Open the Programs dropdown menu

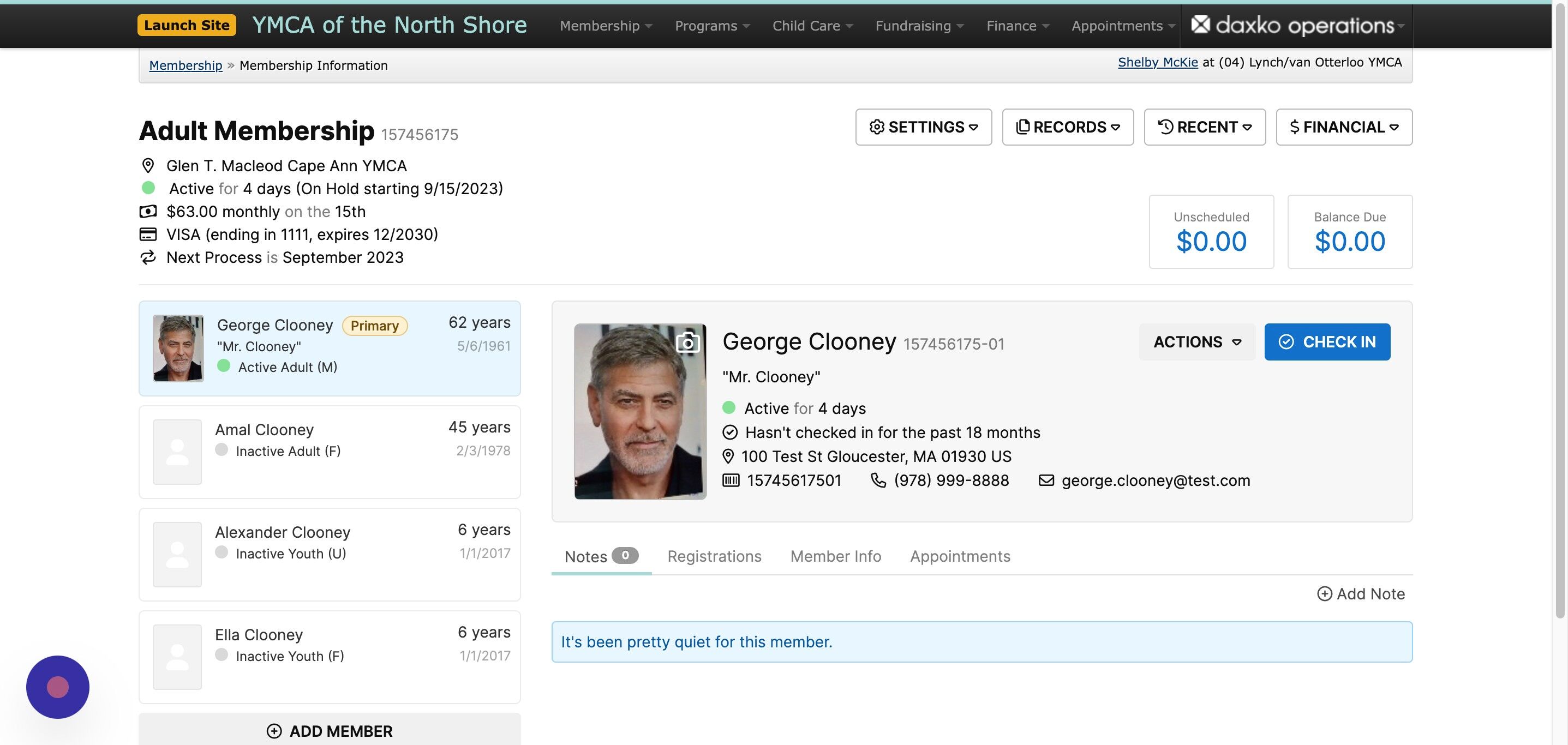click(712, 26)
